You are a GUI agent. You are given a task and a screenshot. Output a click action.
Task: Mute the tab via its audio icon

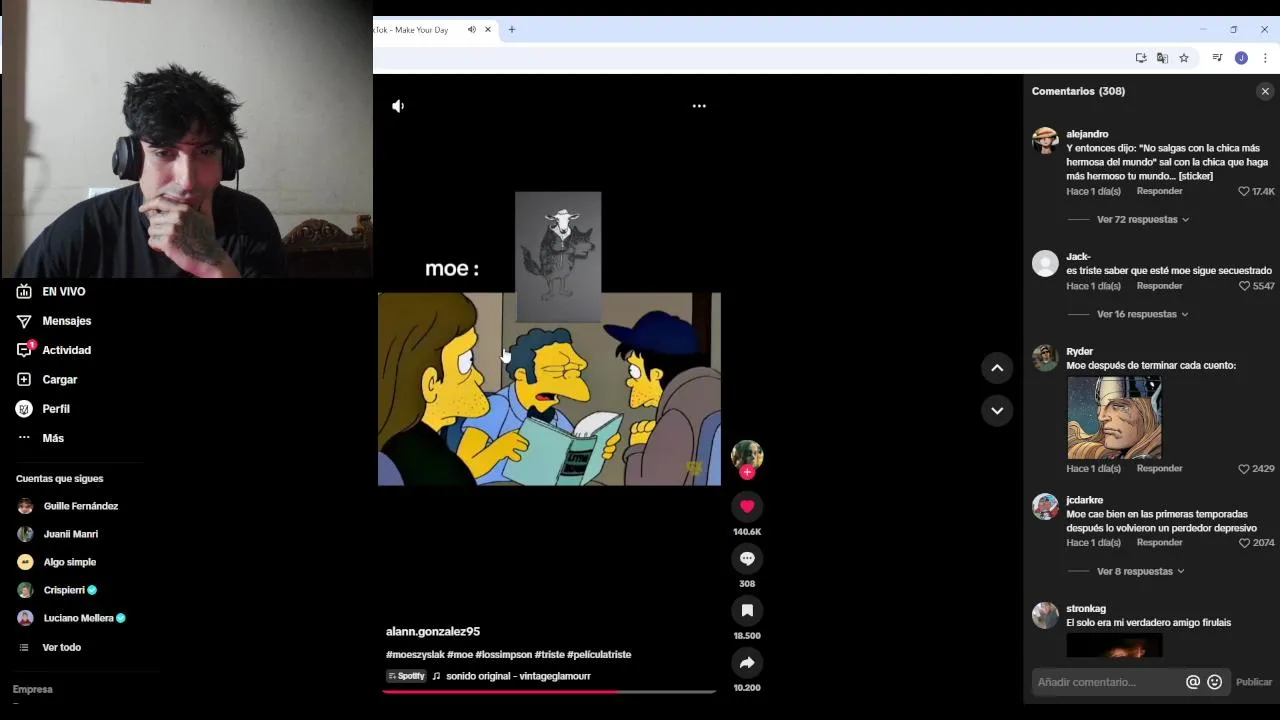[x=471, y=30]
